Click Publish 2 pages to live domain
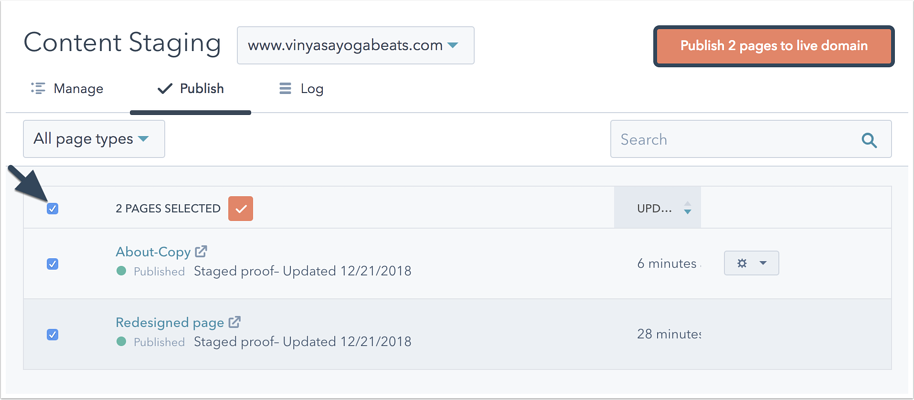914x400 pixels. (774, 46)
